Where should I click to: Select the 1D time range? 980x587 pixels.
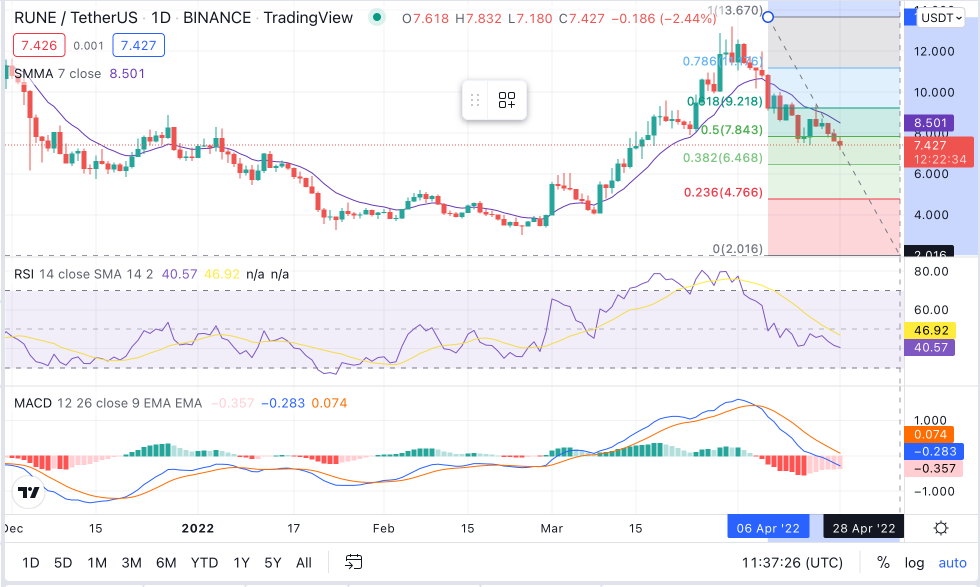point(31,563)
